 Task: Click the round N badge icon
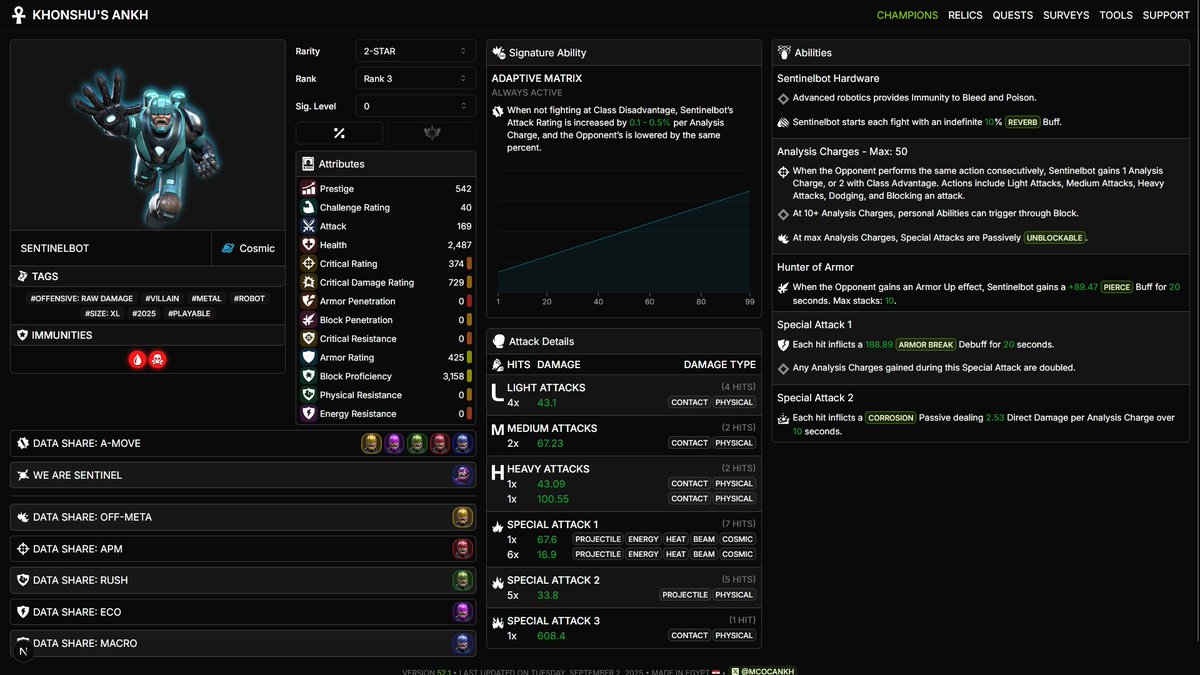tap(22, 650)
